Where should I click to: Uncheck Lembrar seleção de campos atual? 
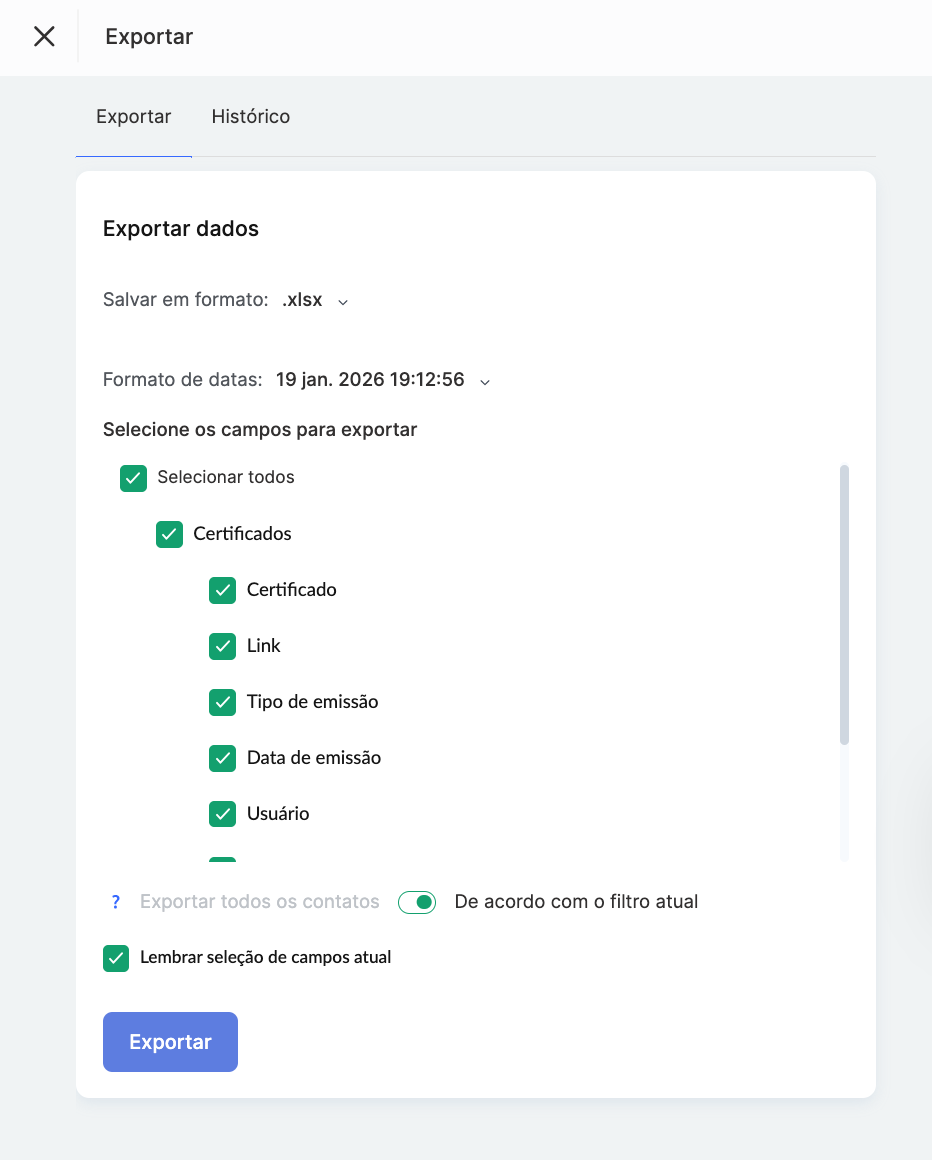tap(116, 958)
